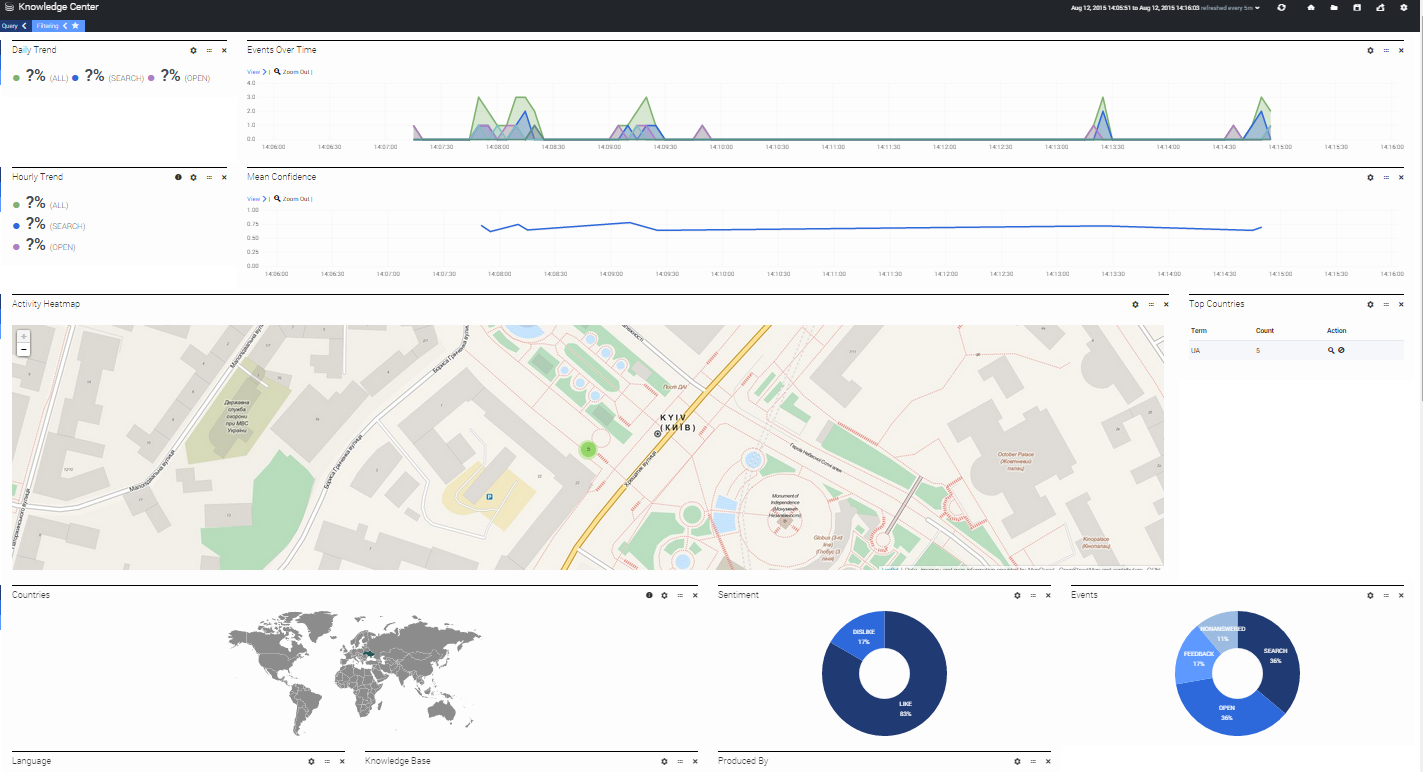Screen dimensions: 1423x772
Task: Configure the Hourly Trend panel
Action: pyautogui.click(x=193, y=177)
